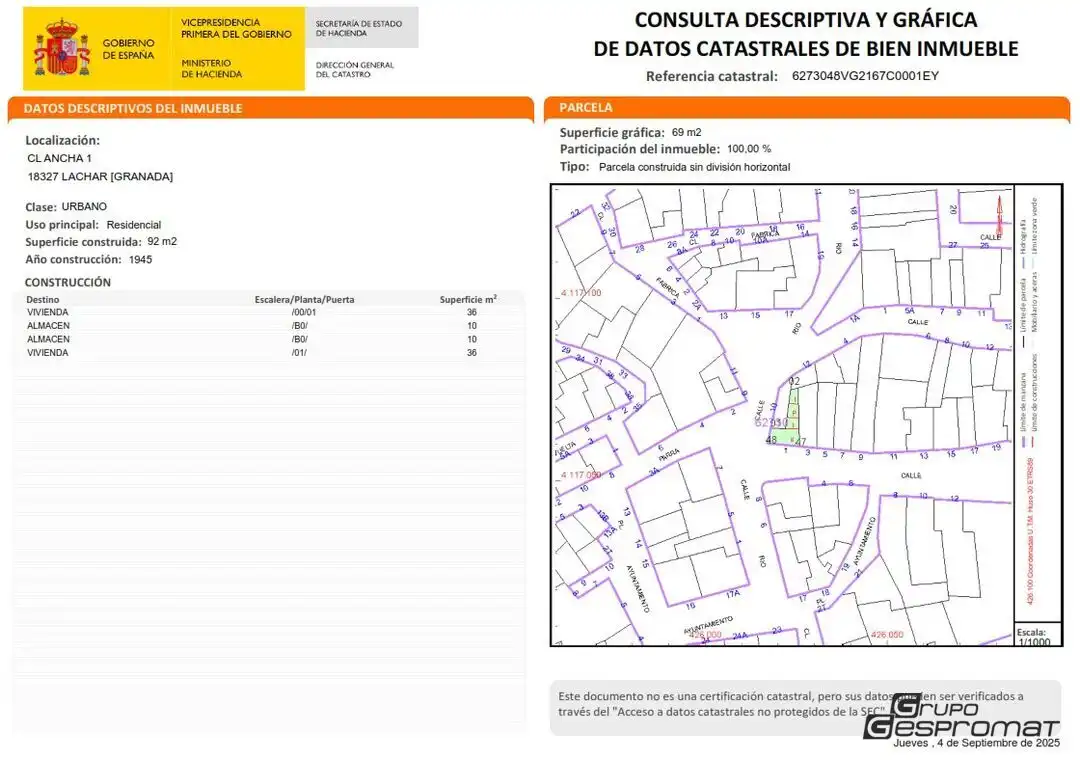Viewport: 1080px width, 760px height.
Task: Select '18327 LACHAR [GRANADA]' text
Action: (x=100, y=176)
